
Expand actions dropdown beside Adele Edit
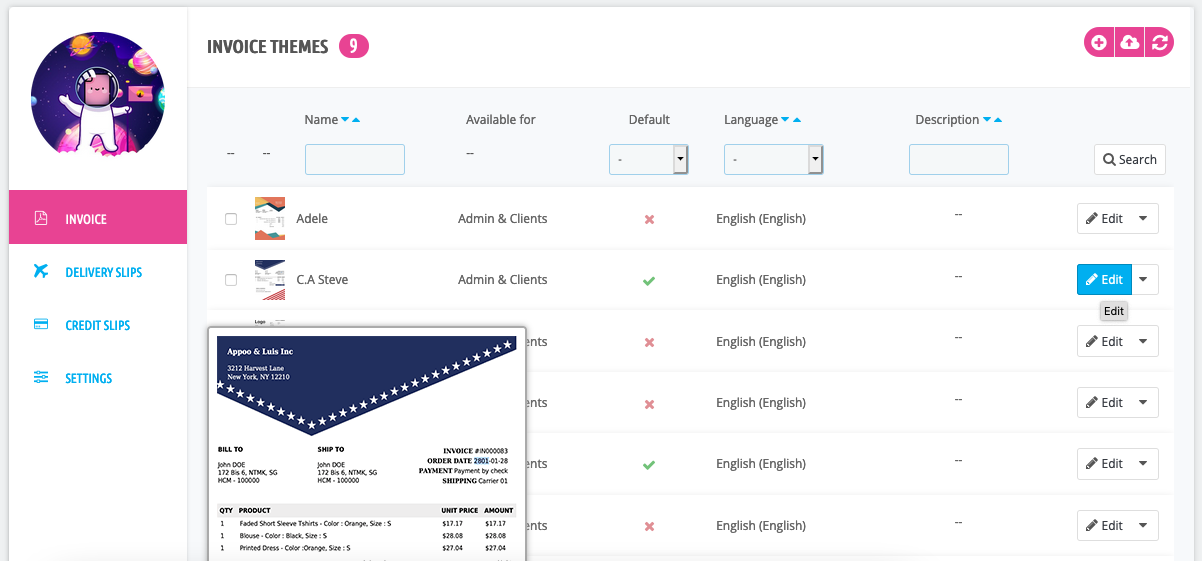1144,219
